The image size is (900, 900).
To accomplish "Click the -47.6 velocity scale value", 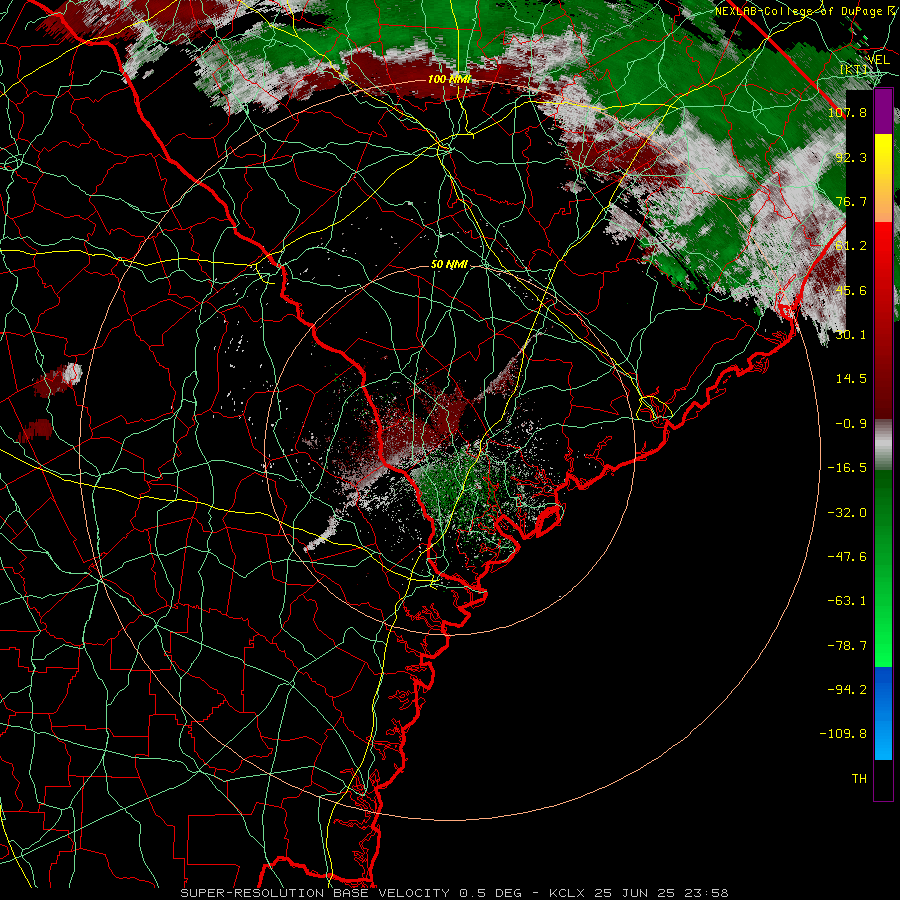I will click(x=847, y=557).
